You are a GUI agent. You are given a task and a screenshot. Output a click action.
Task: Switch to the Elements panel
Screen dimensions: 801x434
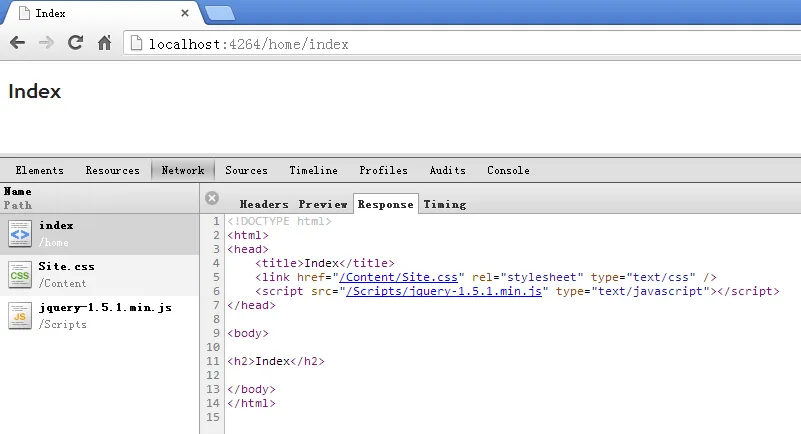click(39, 171)
